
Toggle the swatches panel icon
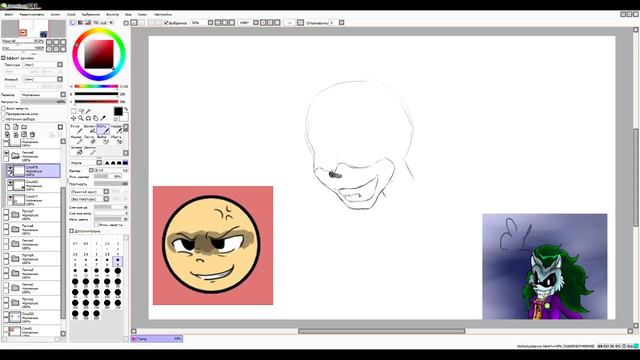pyautogui.click(x=103, y=22)
